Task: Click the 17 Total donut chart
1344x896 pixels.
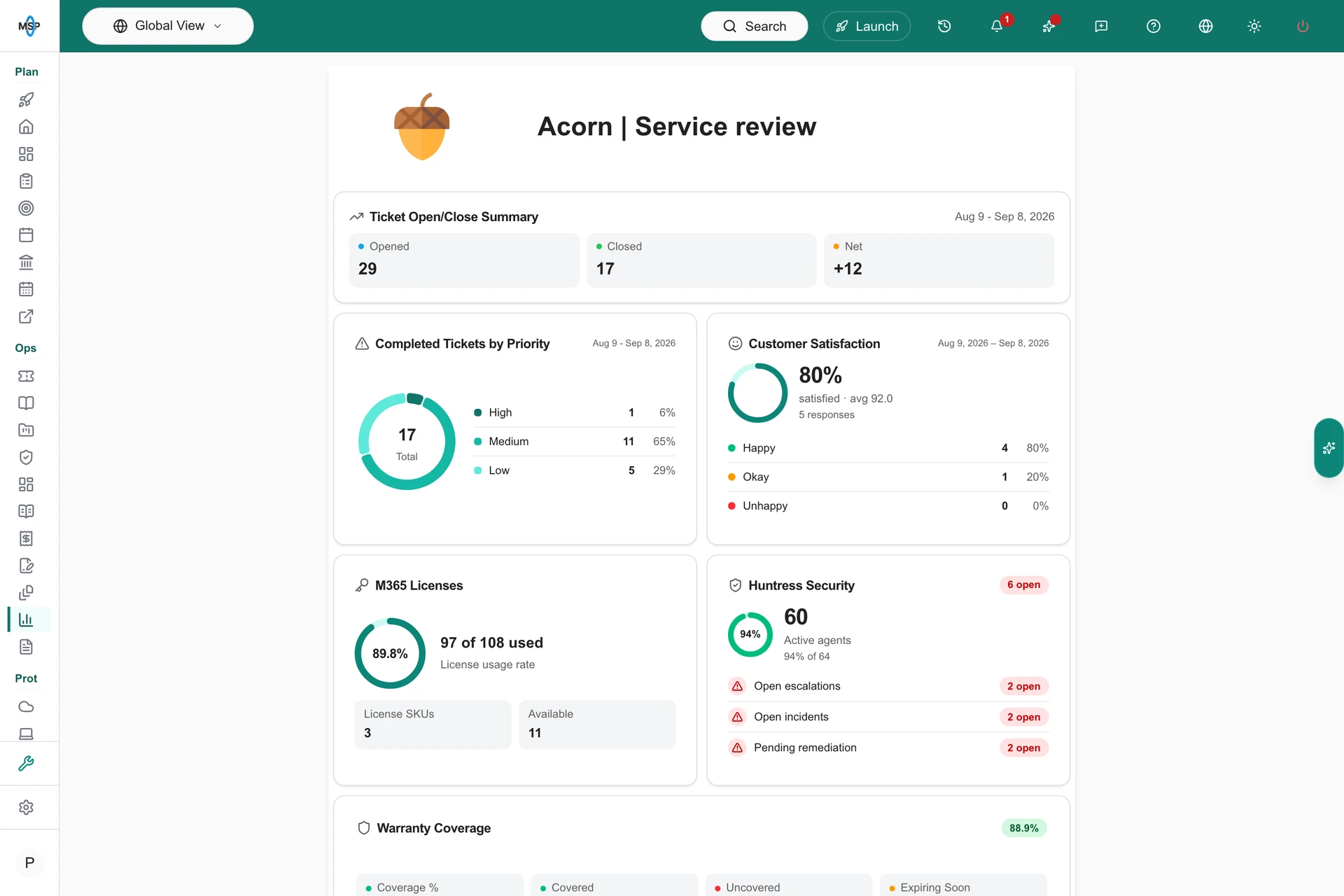Action: (407, 442)
